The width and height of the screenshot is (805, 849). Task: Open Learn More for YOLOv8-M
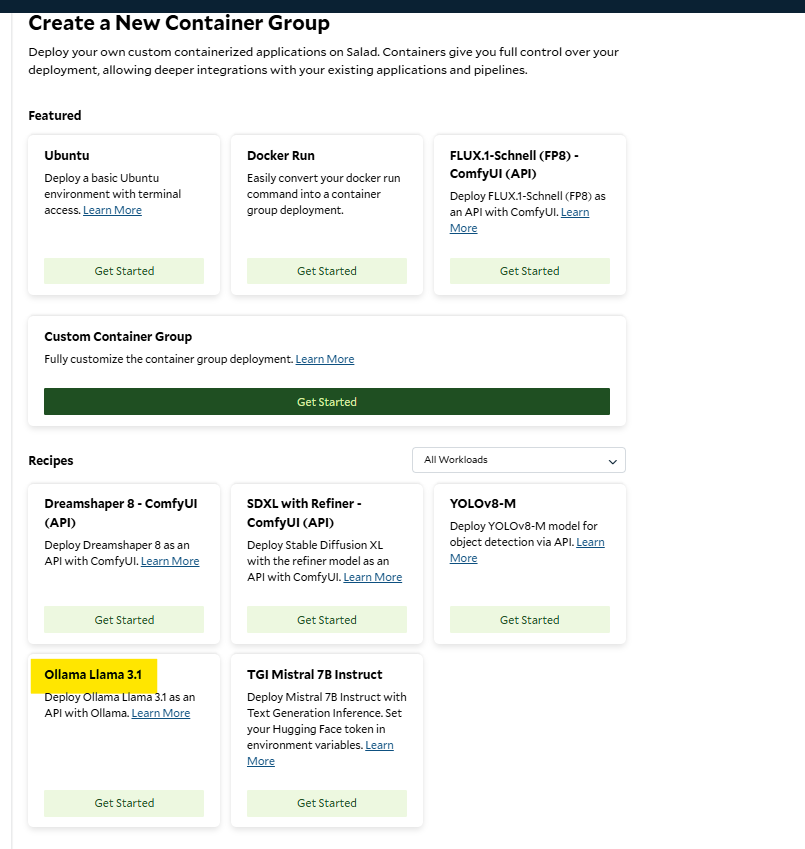590,542
